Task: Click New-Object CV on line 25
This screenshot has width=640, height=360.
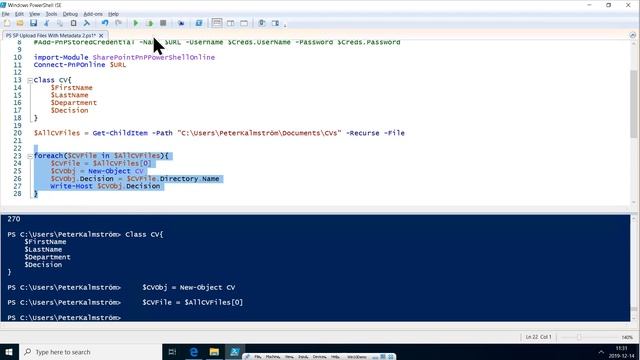Action: pos(116,171)
